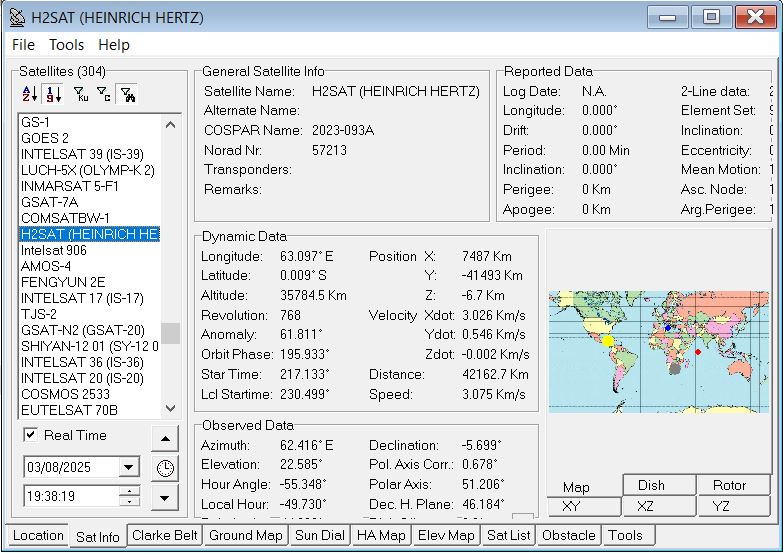Viewport: 783px width, 553px height.
Task: Select INTELSAT 36 (IS-36) satellite
Action: click(90, 362)
